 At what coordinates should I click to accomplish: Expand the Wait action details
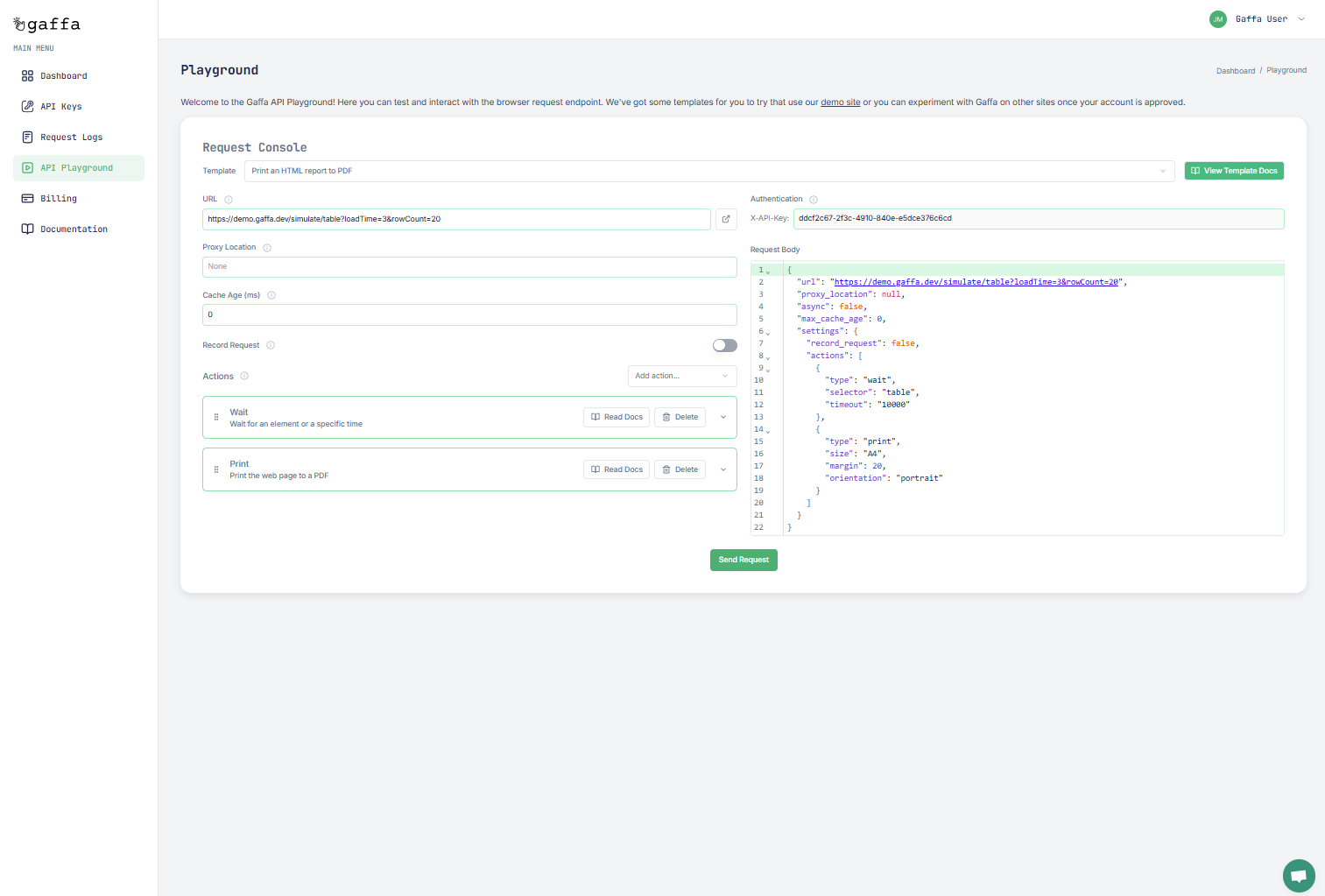pyautogui.click(x=723, y=417)
